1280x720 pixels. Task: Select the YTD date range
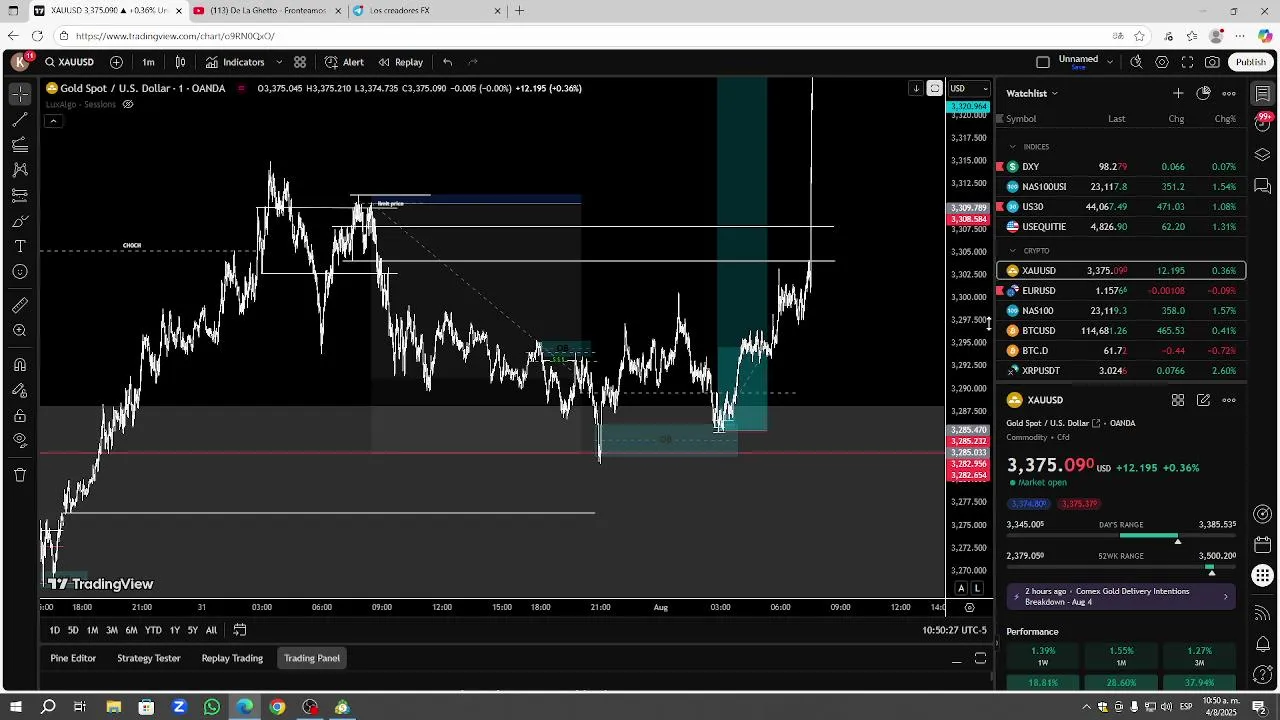(x=153, y=630)
